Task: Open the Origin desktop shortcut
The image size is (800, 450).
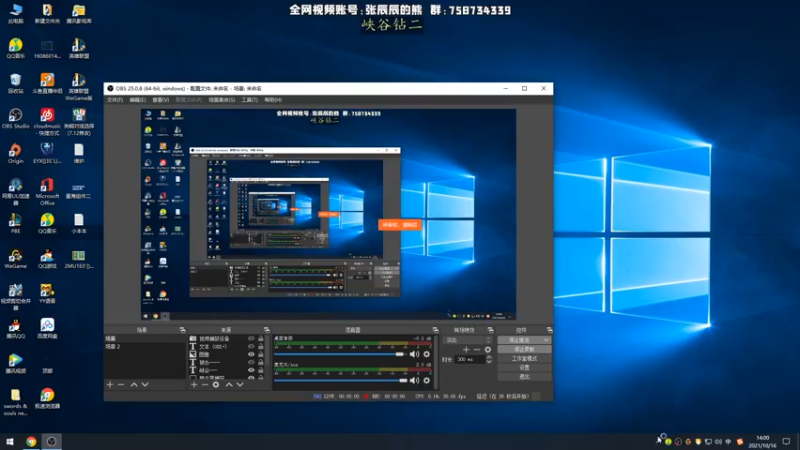Action: (15, 154)
